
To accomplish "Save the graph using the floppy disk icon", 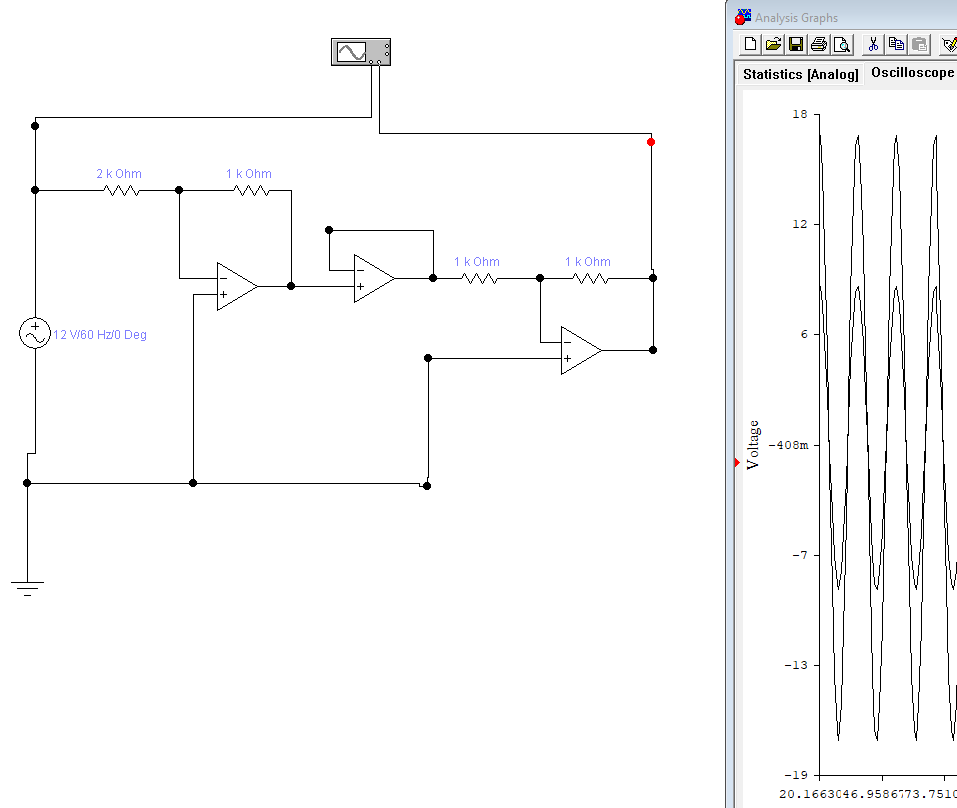I will [x=796, y=44].
